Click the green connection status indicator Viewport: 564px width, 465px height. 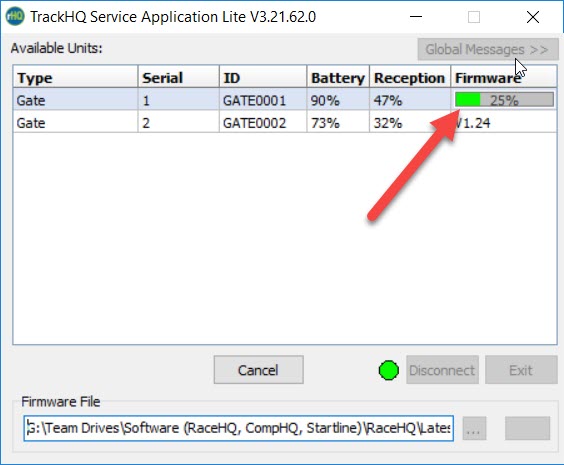(388, 370)
